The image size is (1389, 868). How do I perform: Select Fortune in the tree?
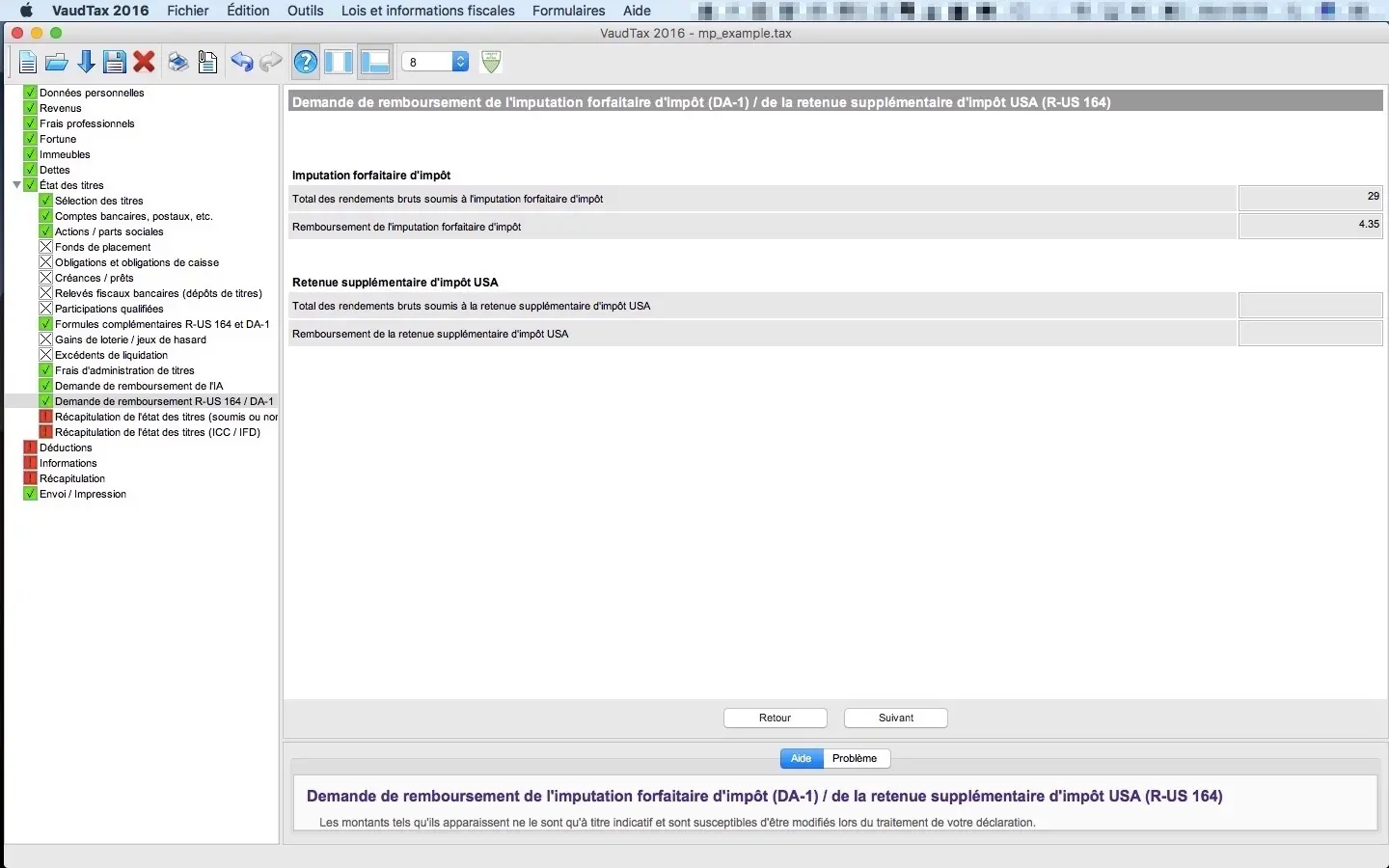pos(58,139)
